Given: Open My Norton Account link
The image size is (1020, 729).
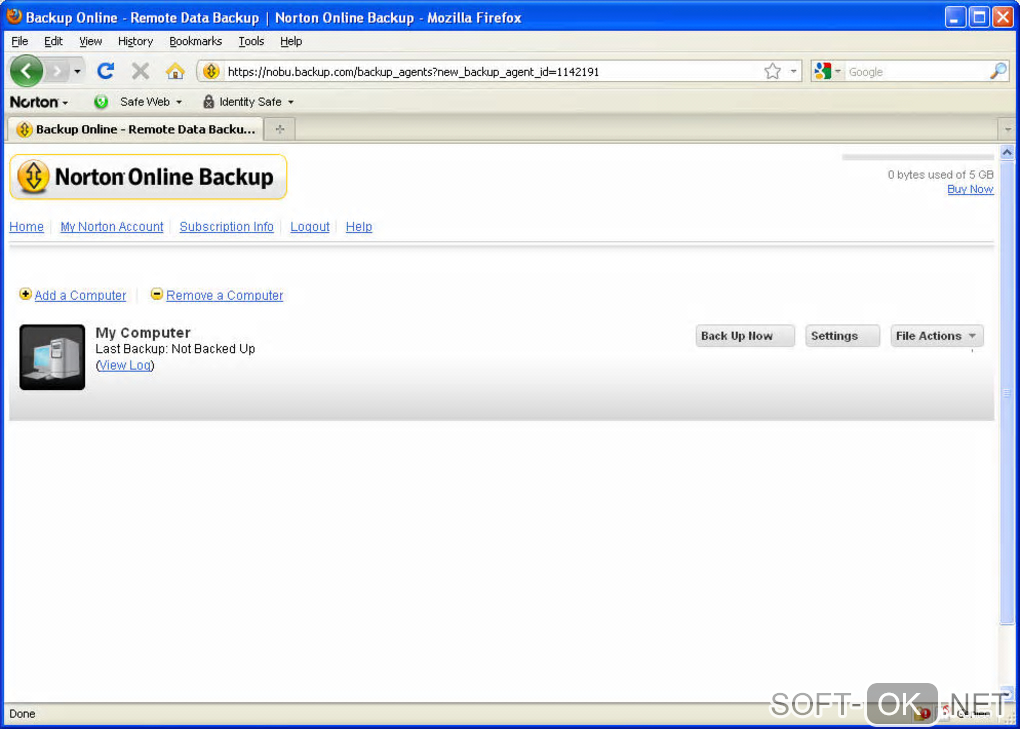Looking at the screenshot, I should coord(112,226).
